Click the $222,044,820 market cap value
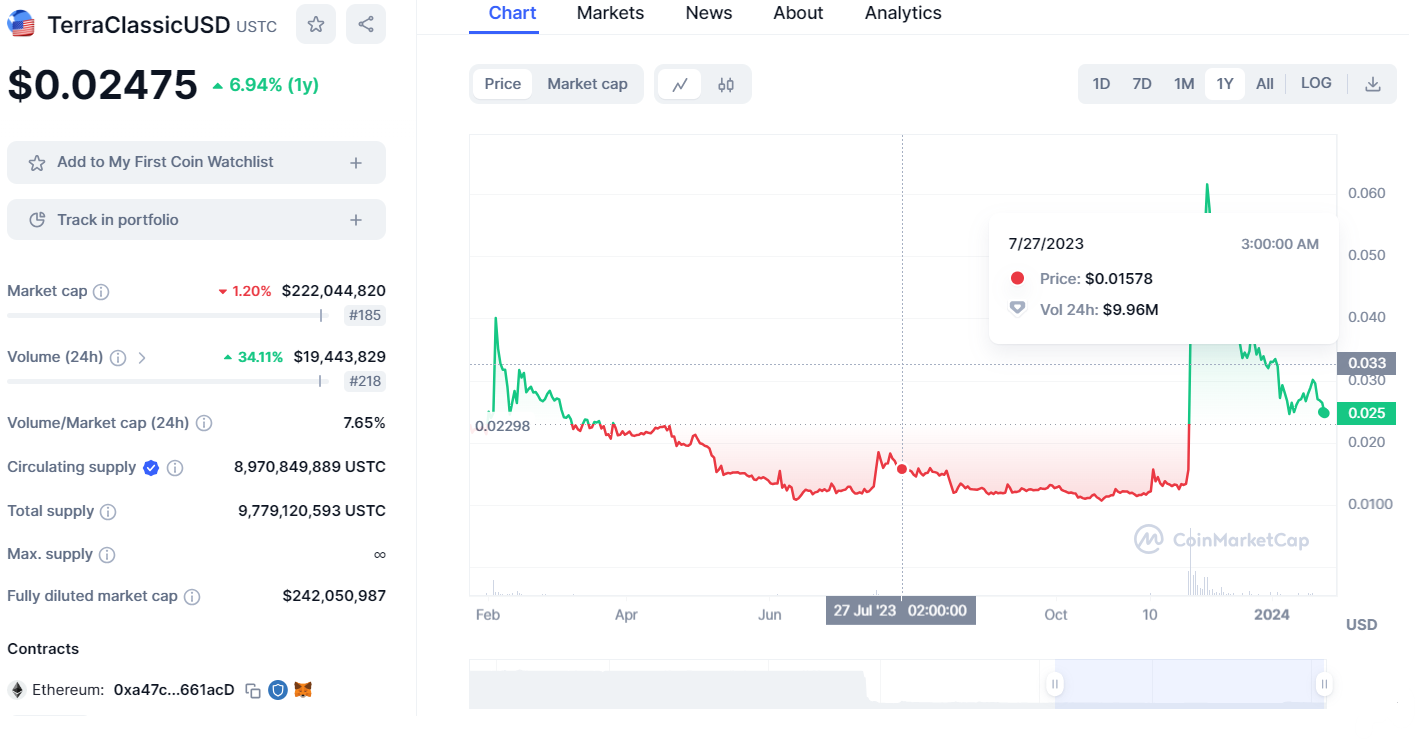 pos(334,291)
